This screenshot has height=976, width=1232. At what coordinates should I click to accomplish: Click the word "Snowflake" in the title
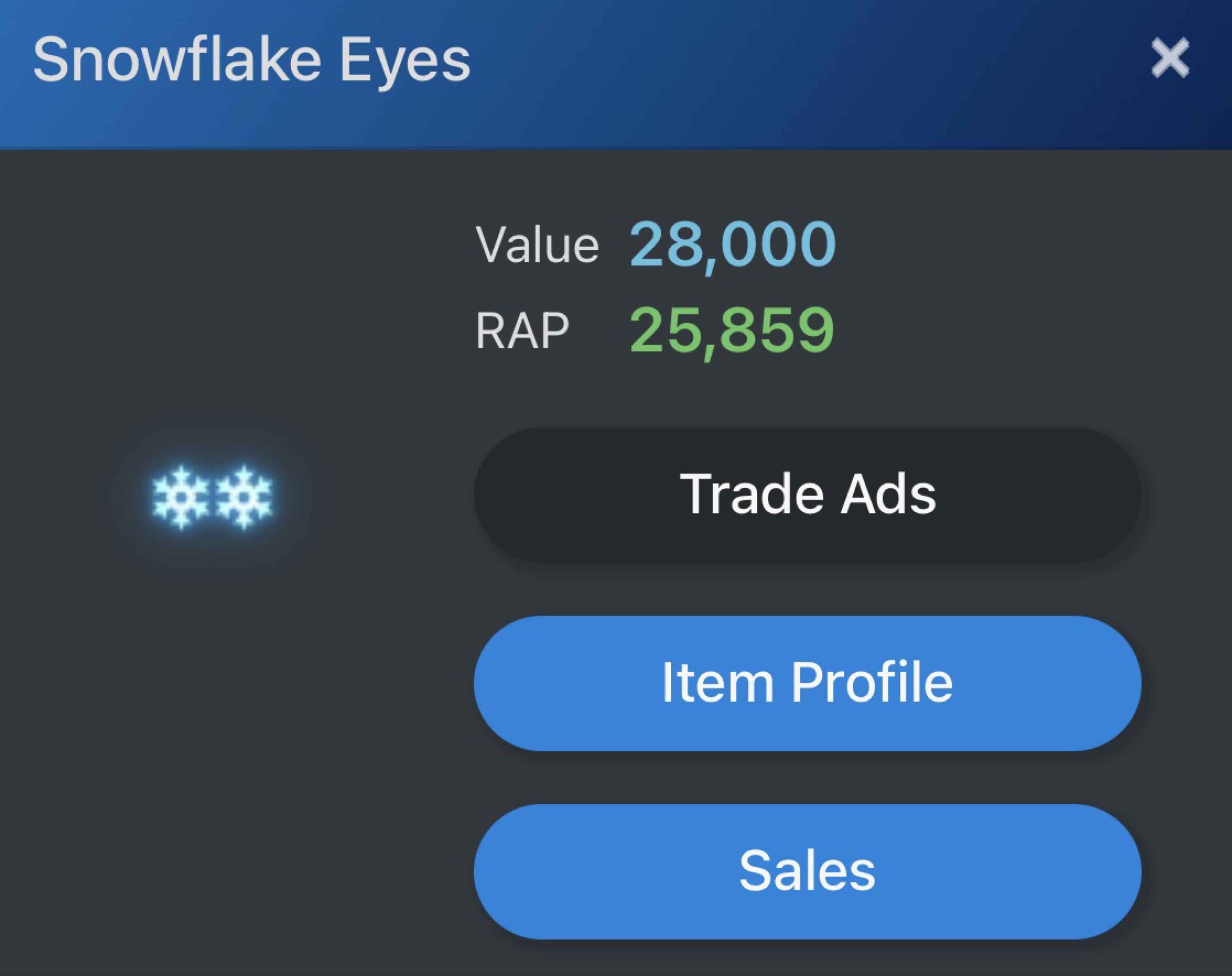(177, 60)
